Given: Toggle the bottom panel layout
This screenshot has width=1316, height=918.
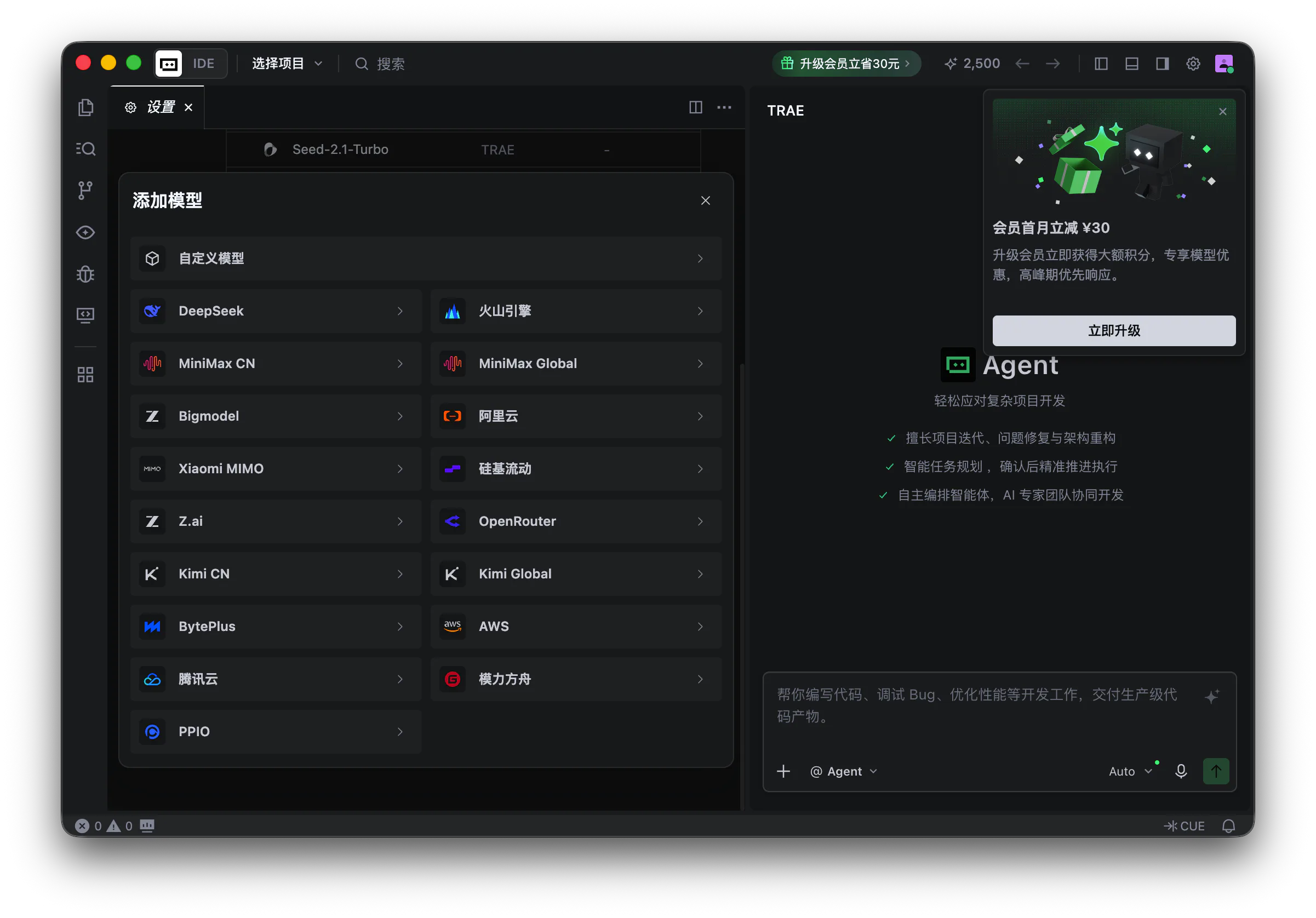Looking at the screenshot, I should coord(1131,64).
